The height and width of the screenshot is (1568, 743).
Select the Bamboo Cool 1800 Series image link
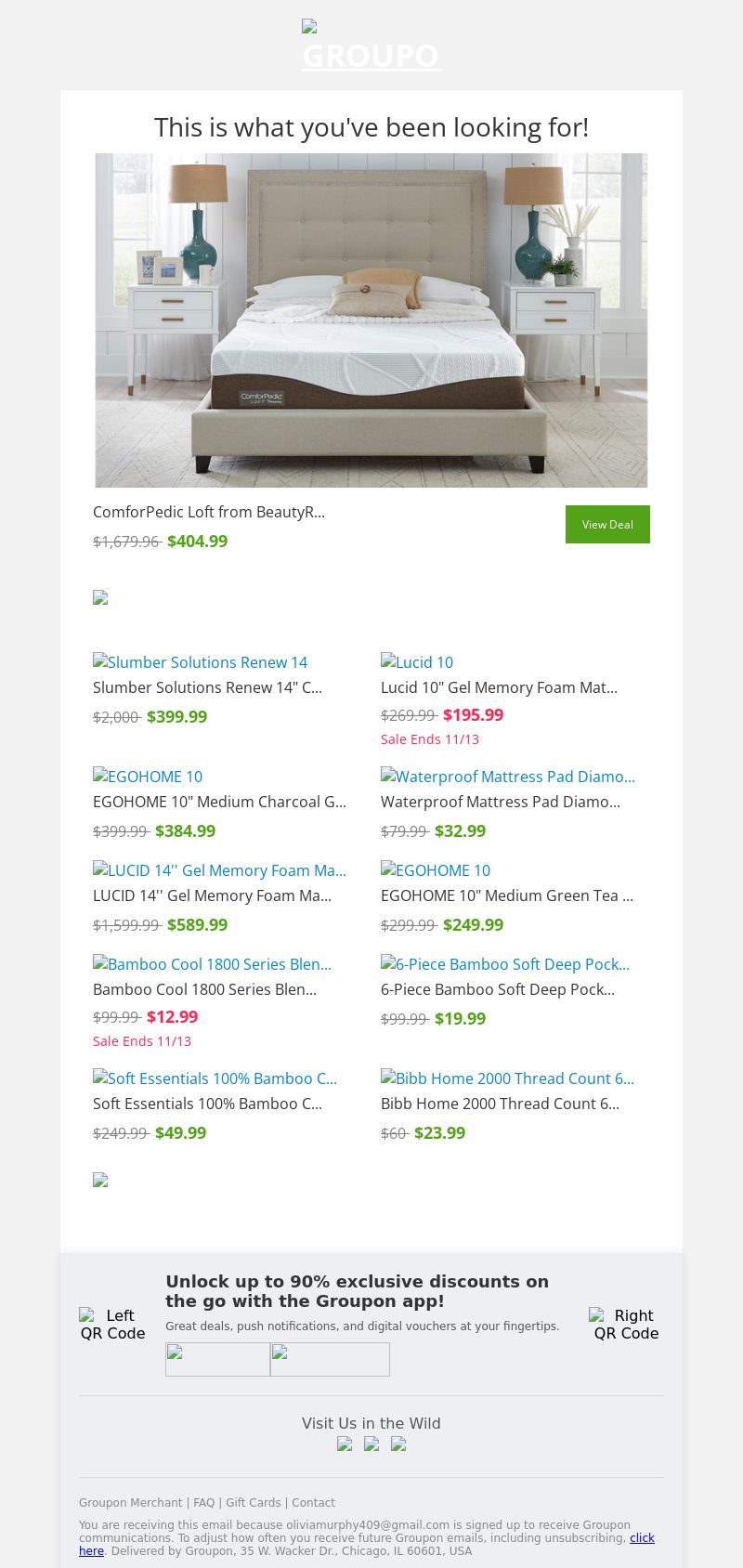point(212,964)
